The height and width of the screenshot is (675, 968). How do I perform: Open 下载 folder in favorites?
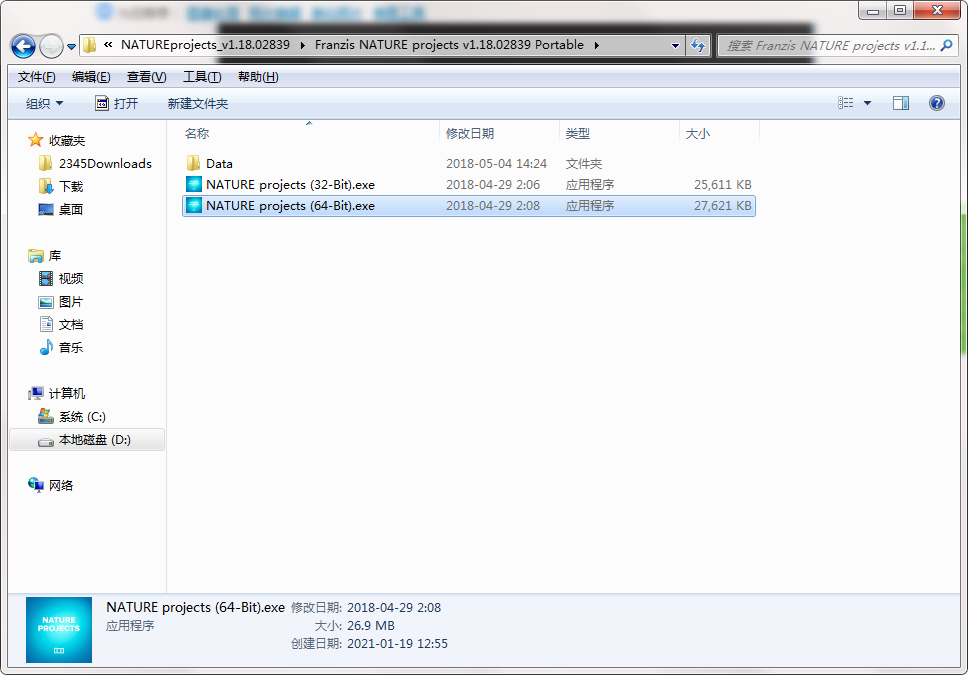[71, 187]
